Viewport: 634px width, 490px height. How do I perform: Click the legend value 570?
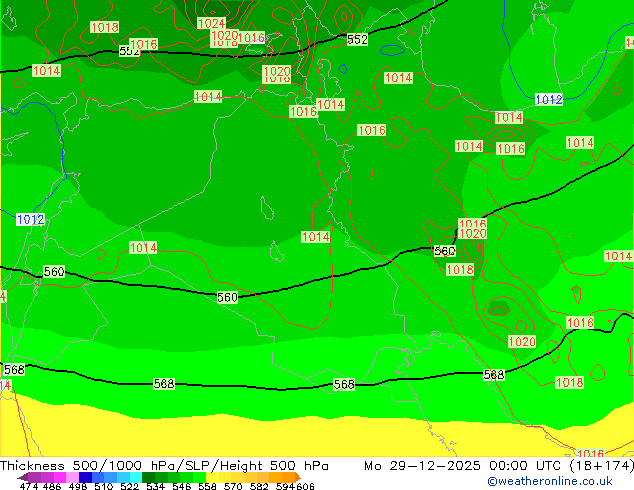pyautogui.click(x=233, y=486)
